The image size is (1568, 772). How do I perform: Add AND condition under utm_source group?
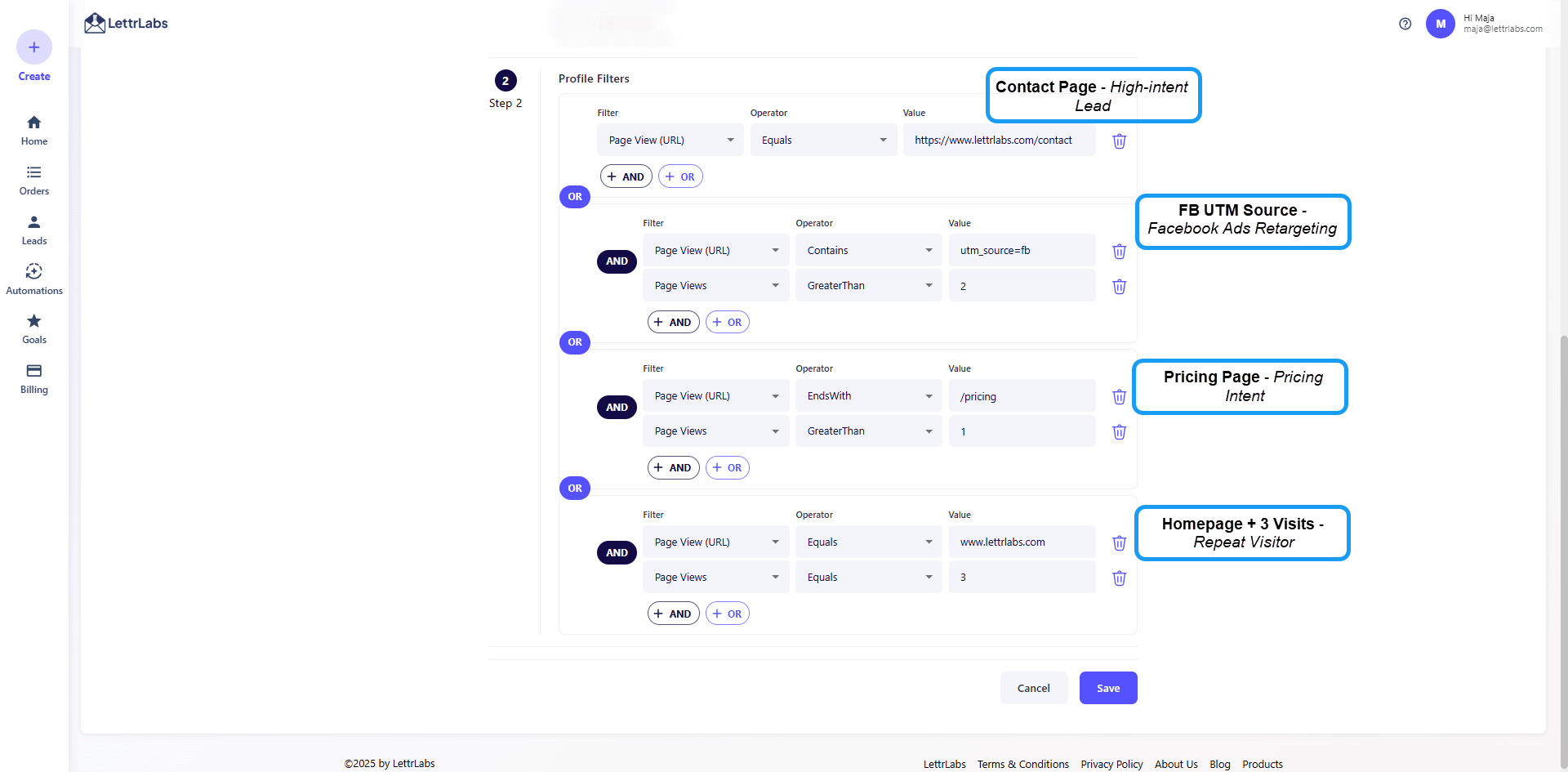(673, 322)
